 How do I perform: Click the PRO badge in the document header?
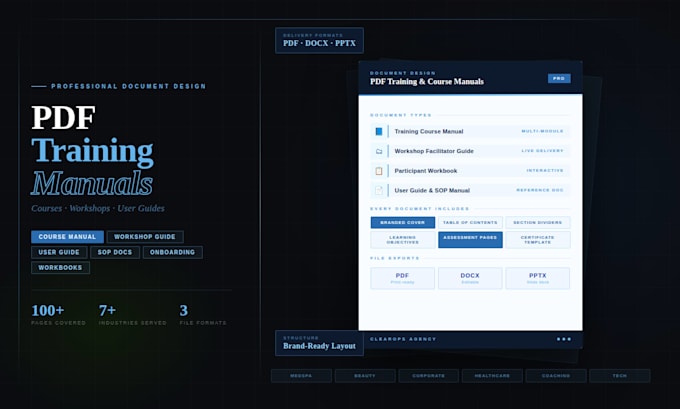pyautogui.click(x=559, y=79)
